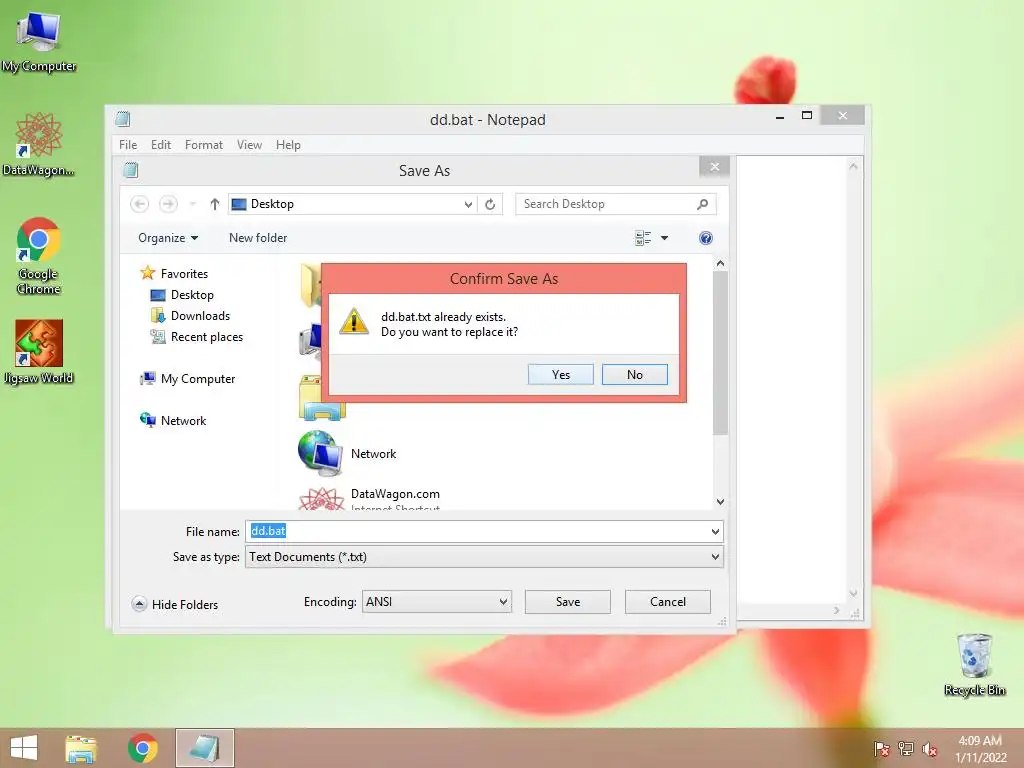Click the Action Center flag tray icon
Screen dimensions: 1024x768
(882, 749)
